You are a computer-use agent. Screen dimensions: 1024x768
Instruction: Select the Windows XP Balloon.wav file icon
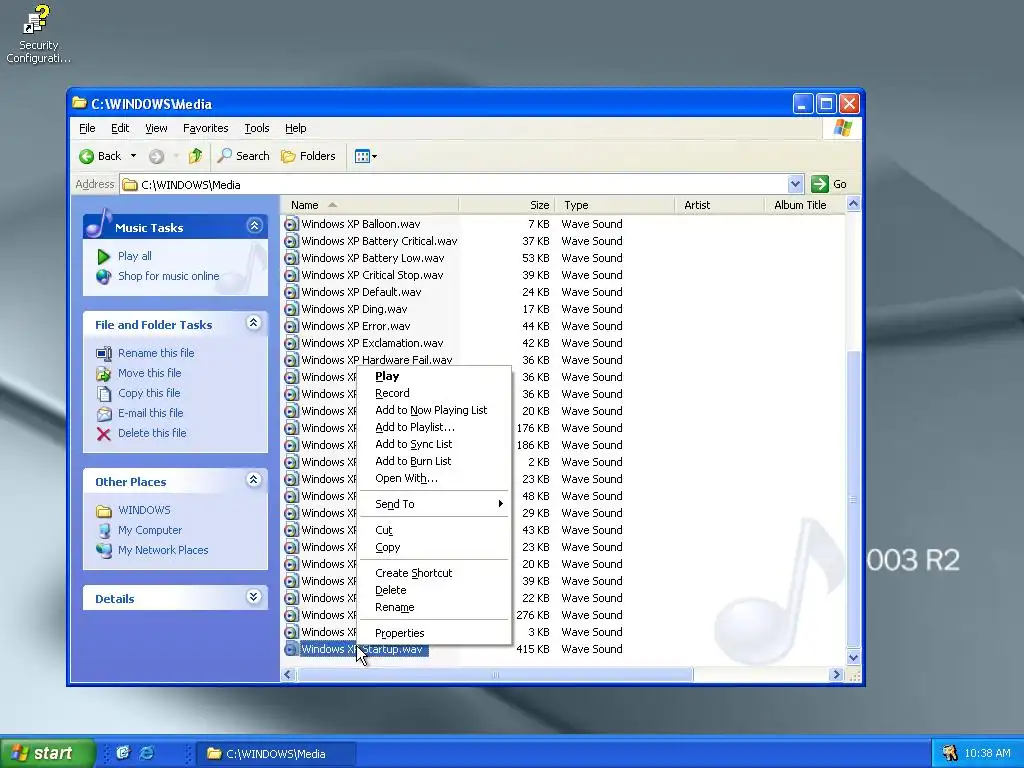pos(291,224)
